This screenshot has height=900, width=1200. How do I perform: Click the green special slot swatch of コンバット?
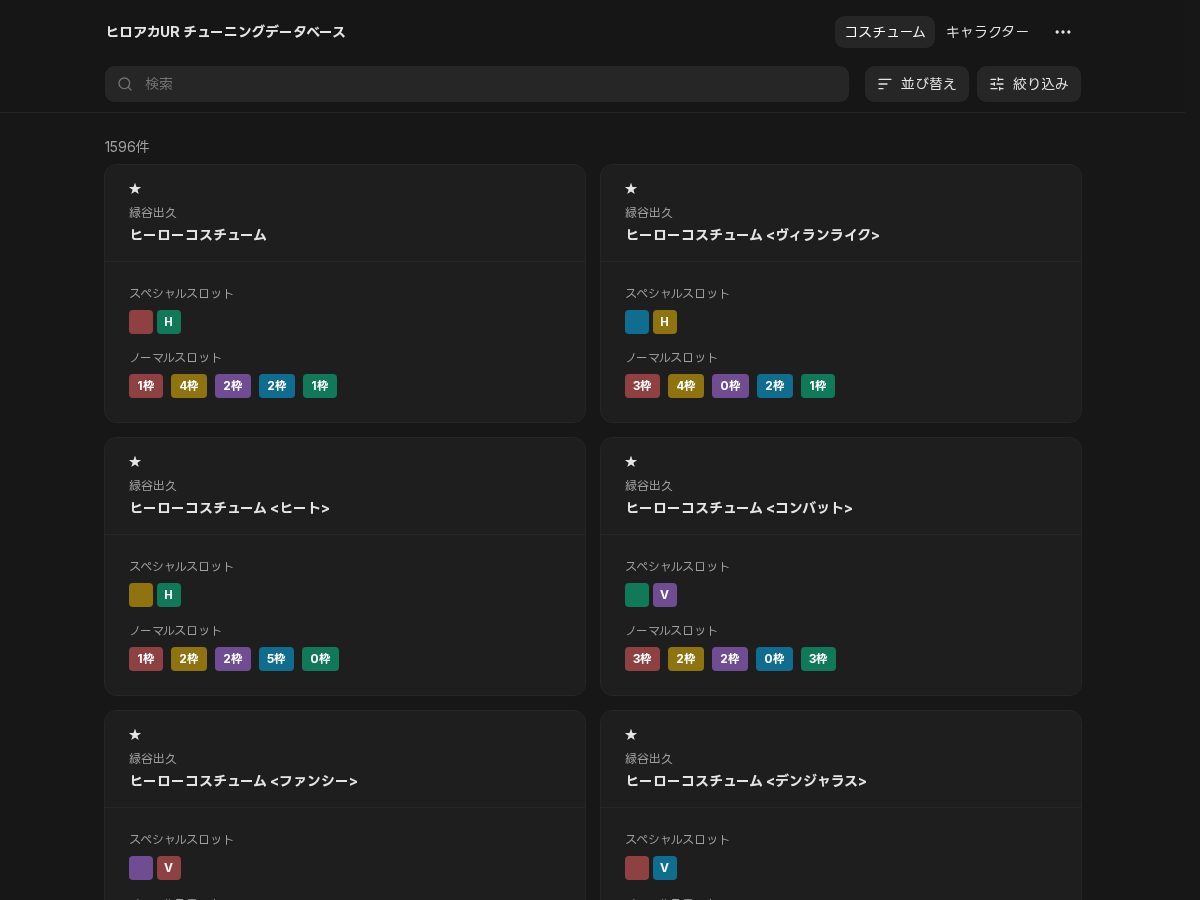click(637, 595)
